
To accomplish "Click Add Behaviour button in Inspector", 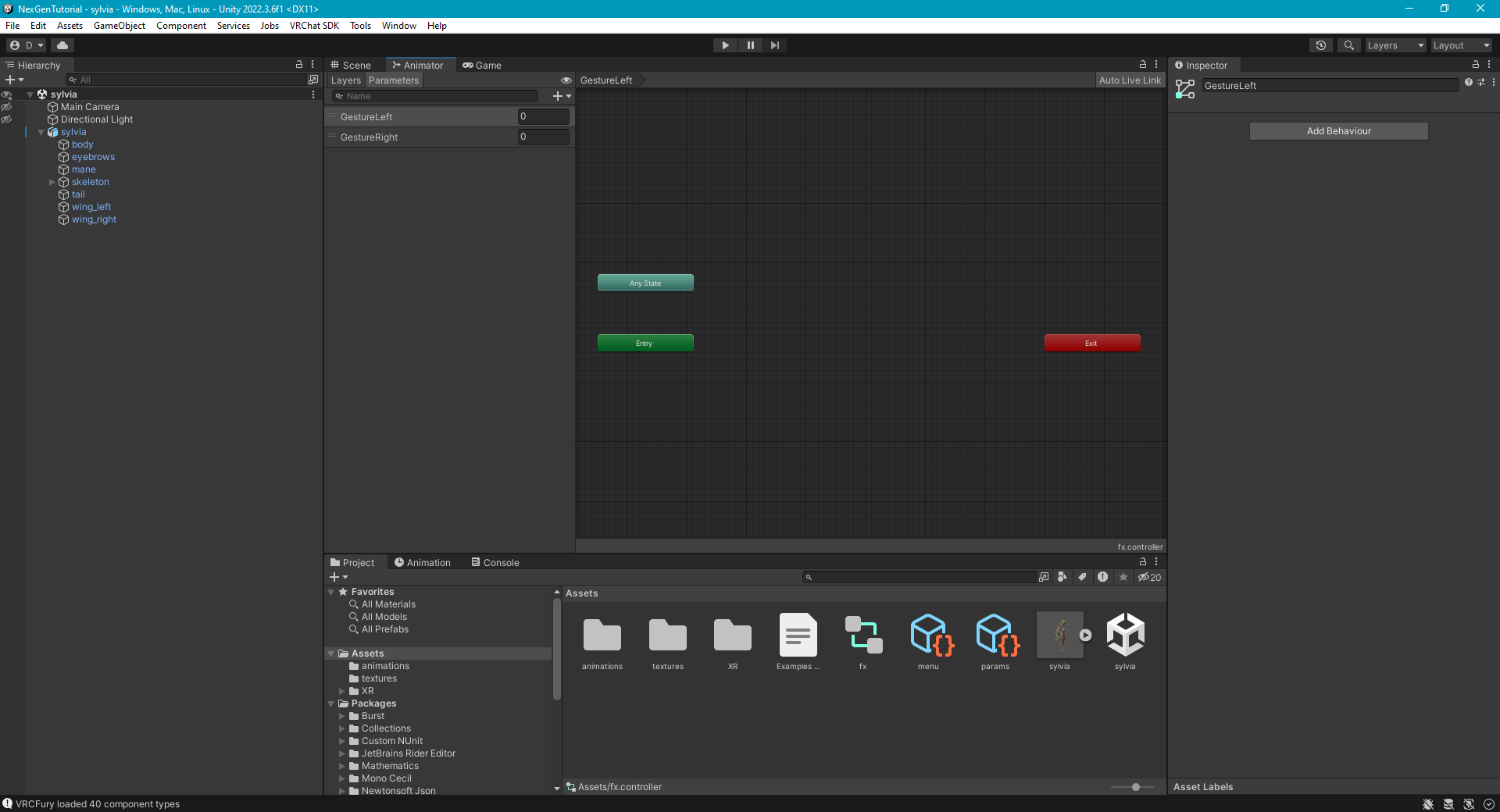I will tap(1339, 131).
